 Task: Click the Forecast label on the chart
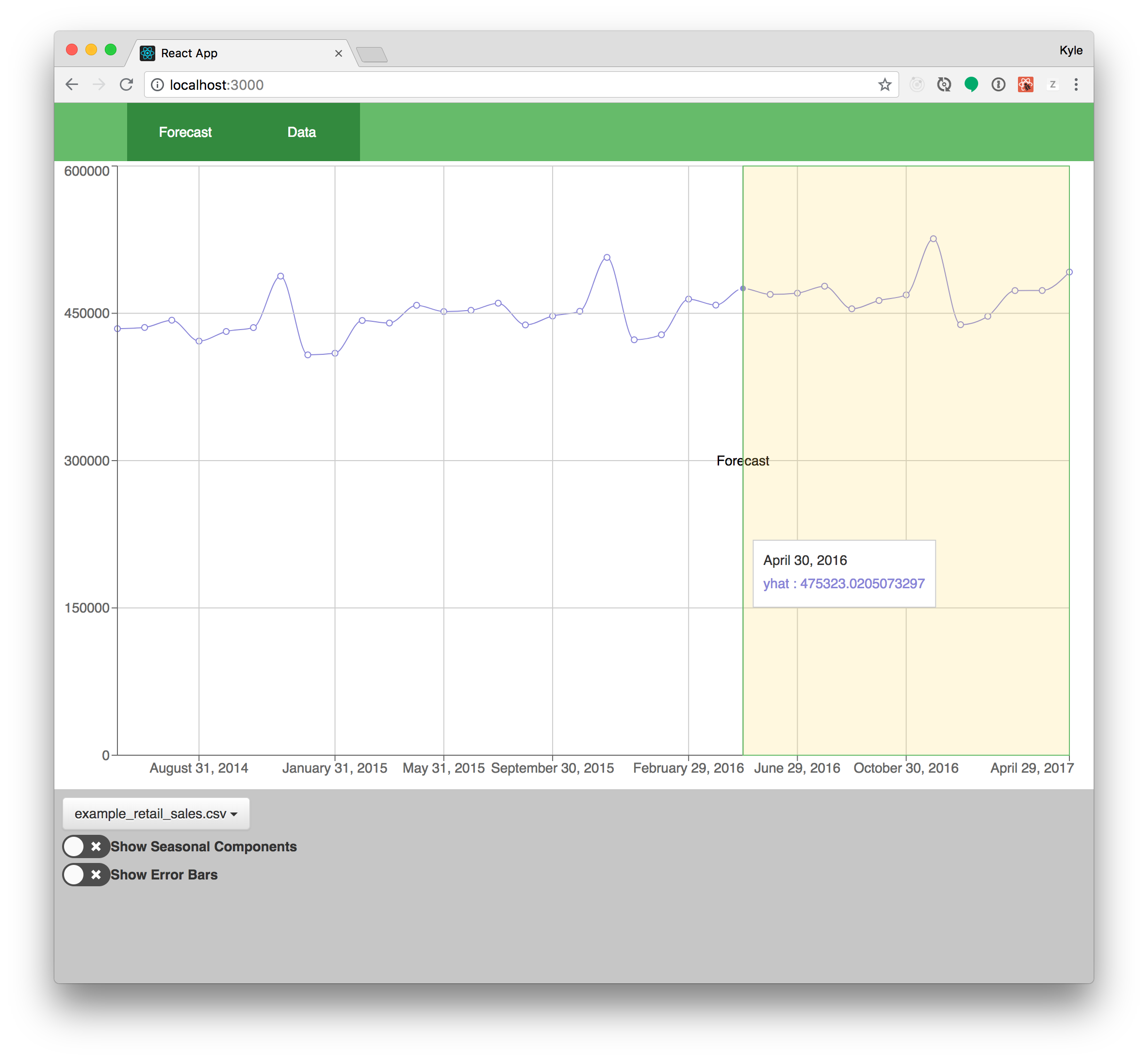pos(743,461)
